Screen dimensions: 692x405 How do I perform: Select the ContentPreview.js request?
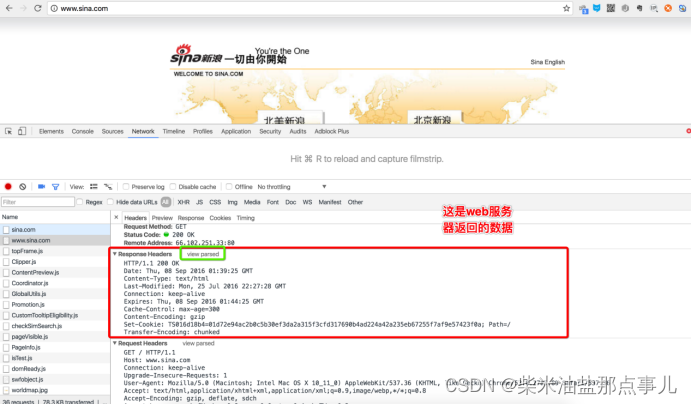pyautogui.click(x=55, y=273)
